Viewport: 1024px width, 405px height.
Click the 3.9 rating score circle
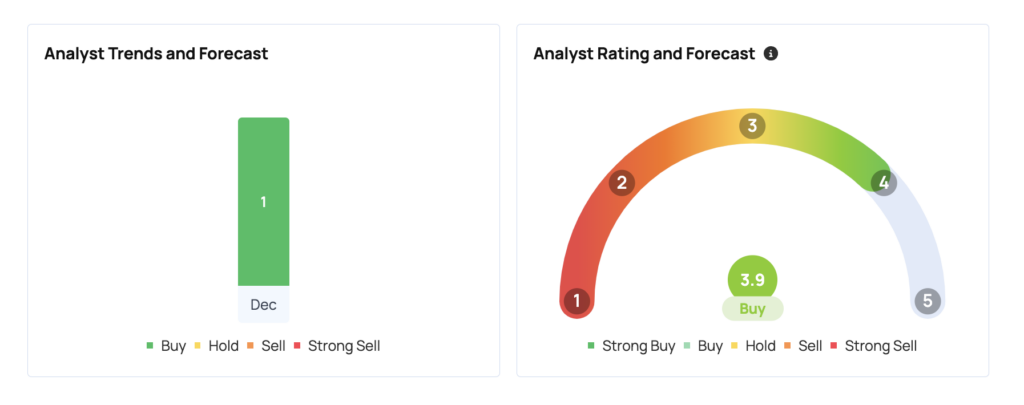point(752,278)
